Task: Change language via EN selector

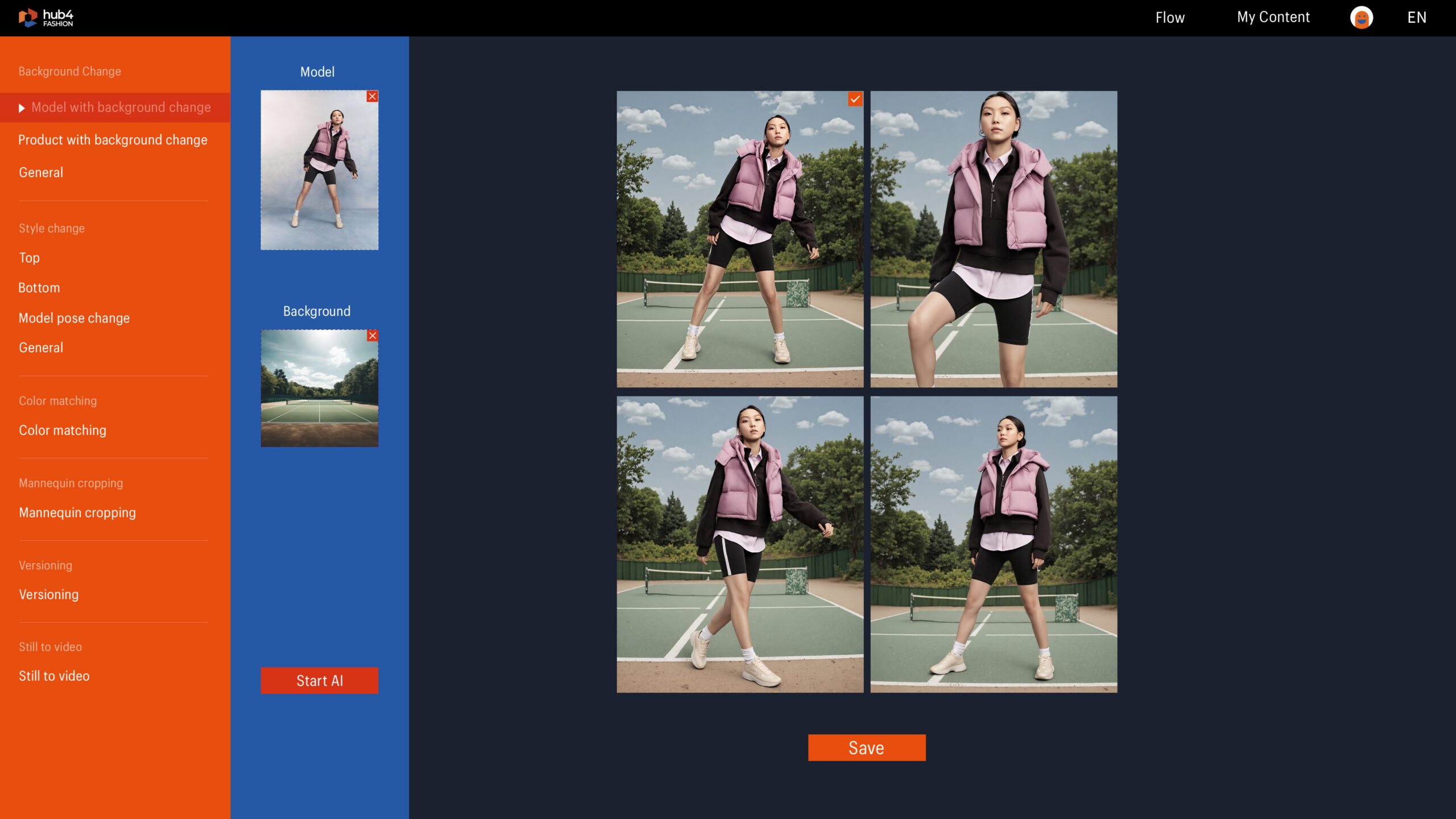Action: click(1417, 18)
